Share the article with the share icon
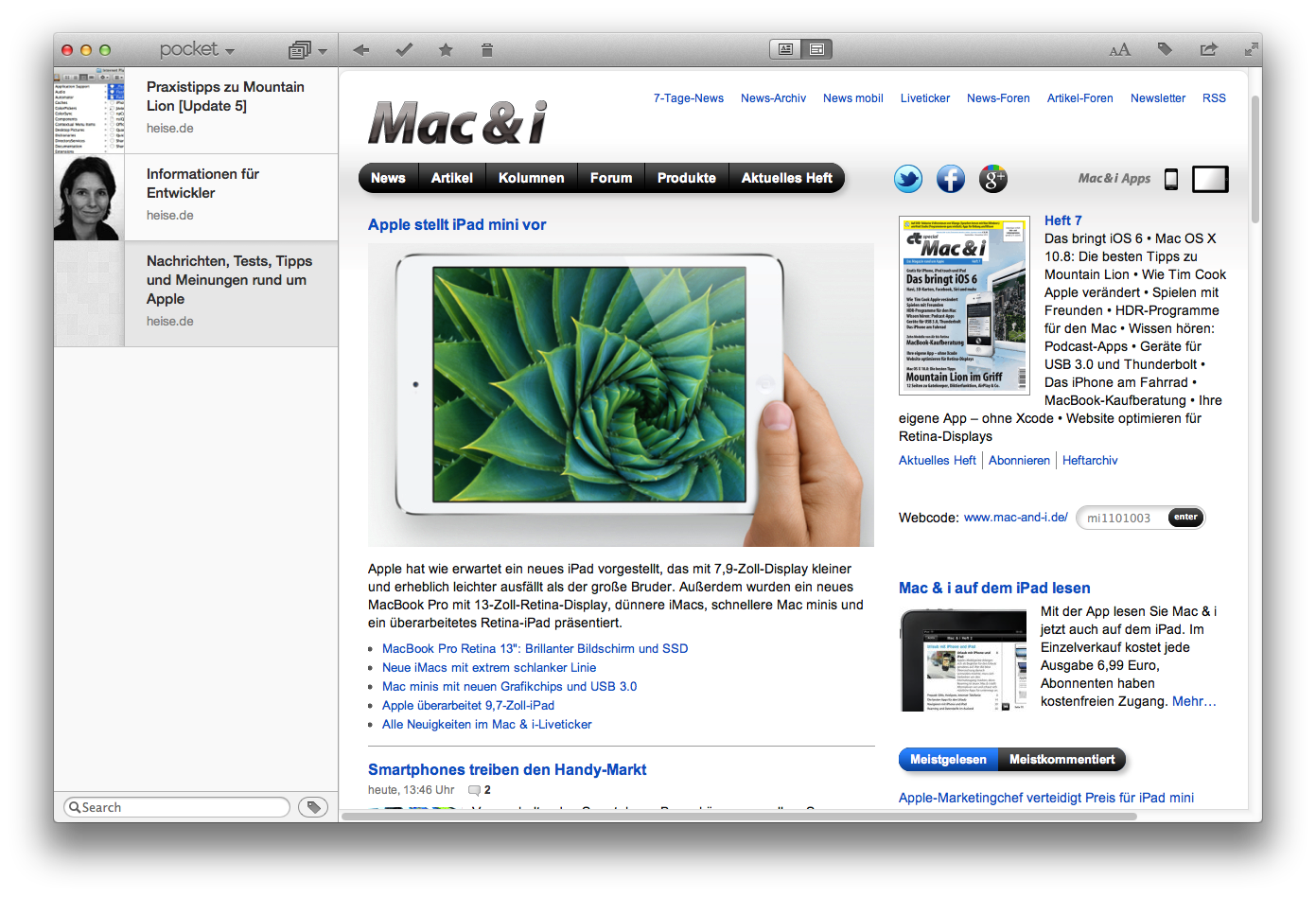 coord(1208,49)
